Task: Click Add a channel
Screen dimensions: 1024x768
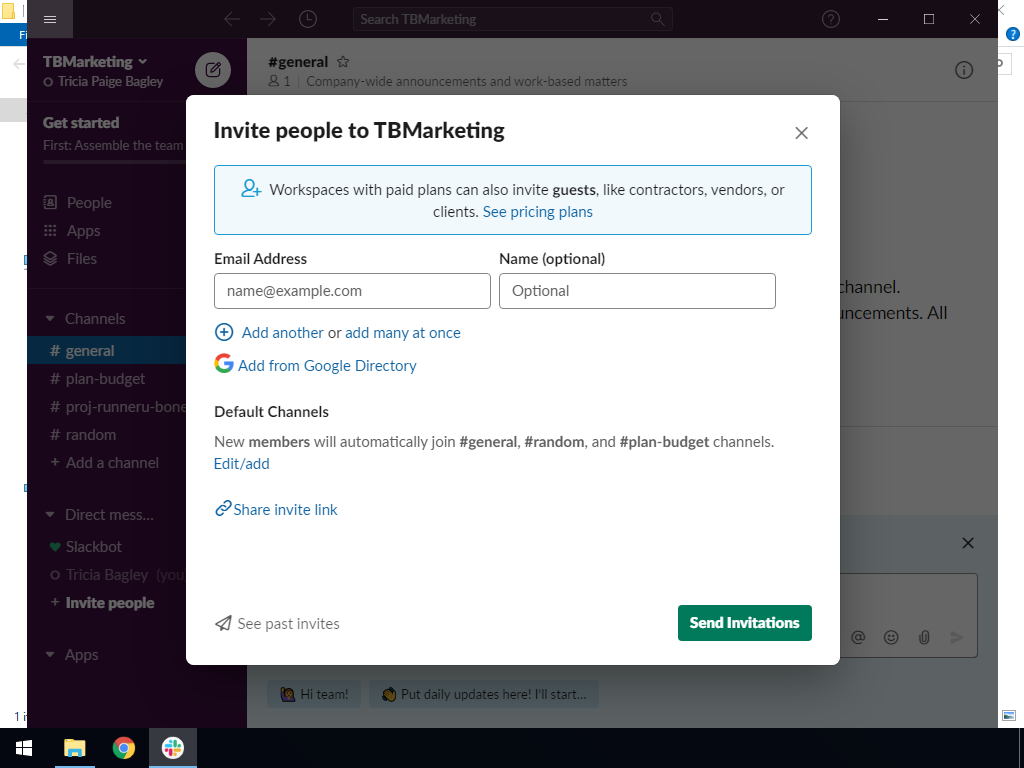Action: [112, 463]
